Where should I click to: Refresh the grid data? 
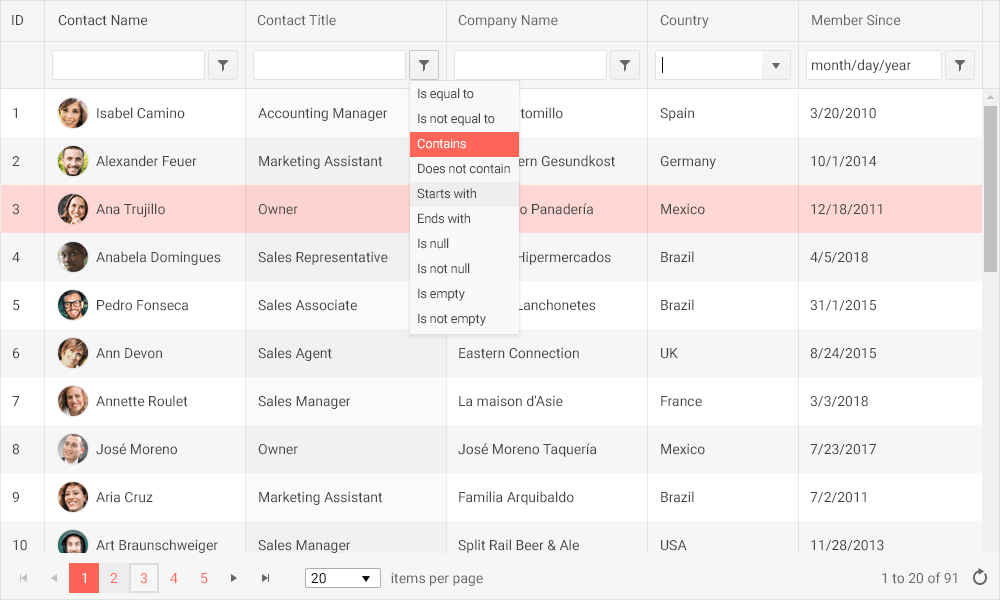click(x=979, y=577)
